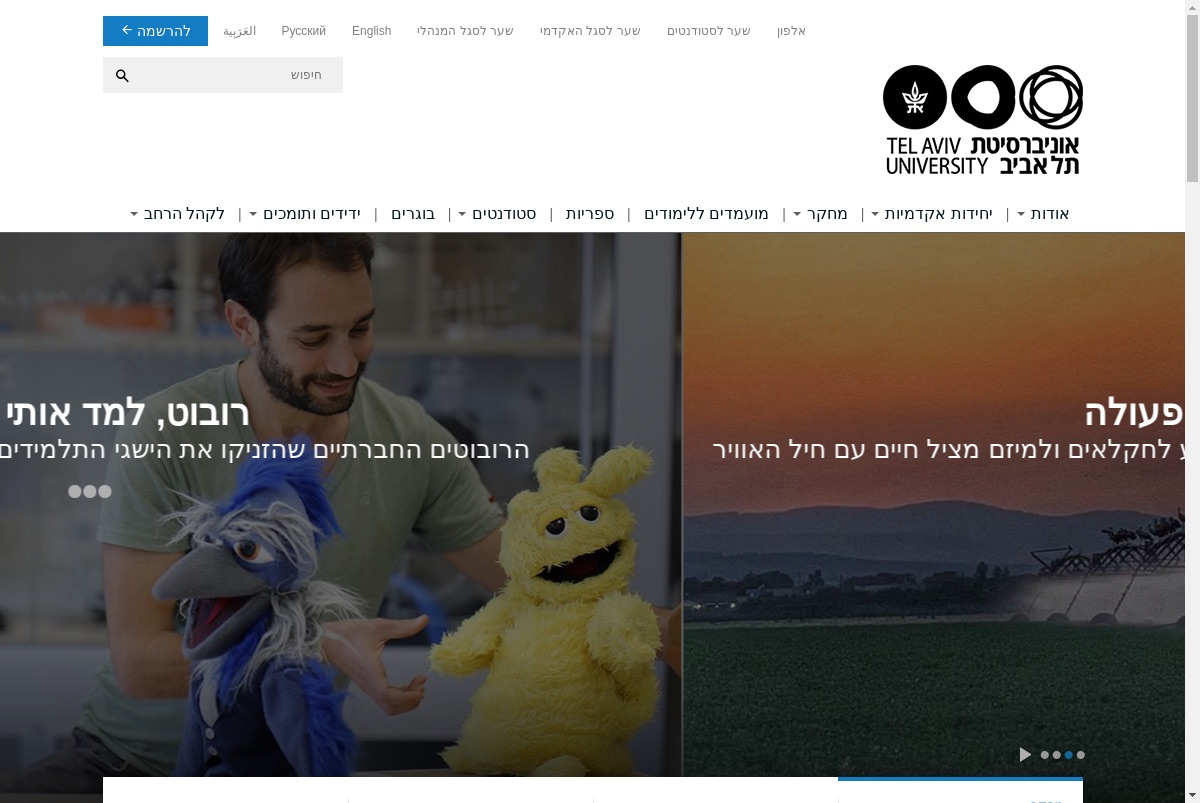Expand the סטודנטים dropdown arrow
The image size is (1200, 803).
(x=462, y=214)
